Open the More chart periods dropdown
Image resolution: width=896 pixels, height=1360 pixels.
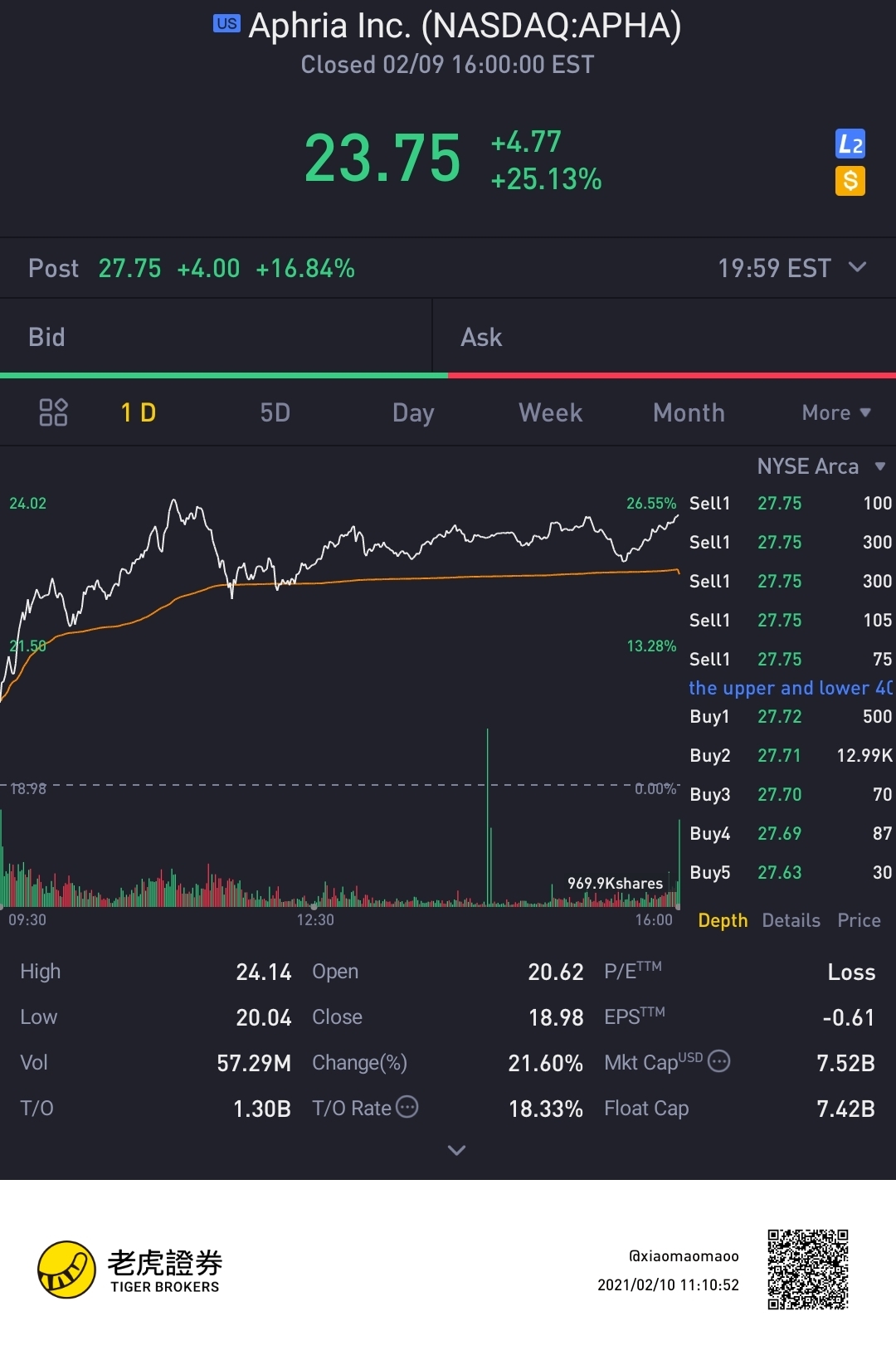836,412
